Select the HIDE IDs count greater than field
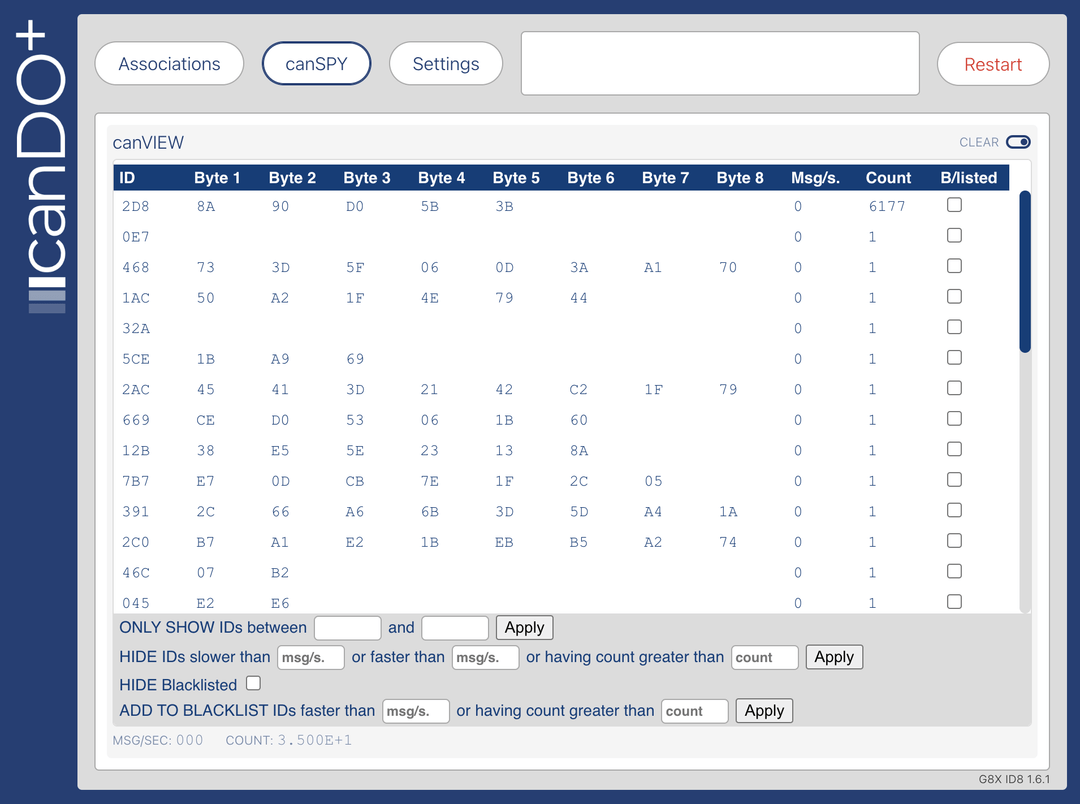1080x804 pixels. [765, 657]
